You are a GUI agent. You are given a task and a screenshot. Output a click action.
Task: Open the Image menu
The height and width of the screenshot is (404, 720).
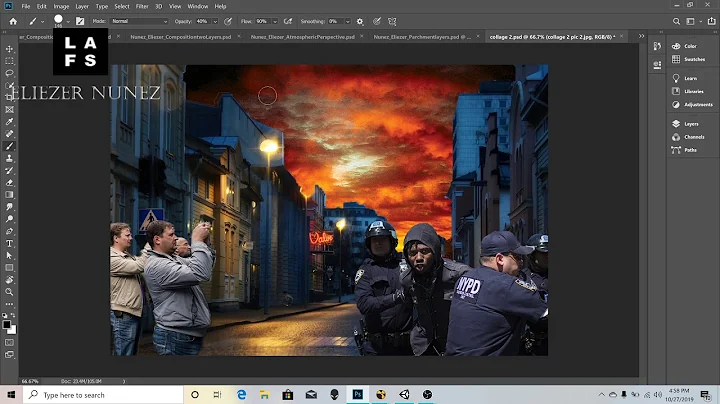(x=61, y=6)
